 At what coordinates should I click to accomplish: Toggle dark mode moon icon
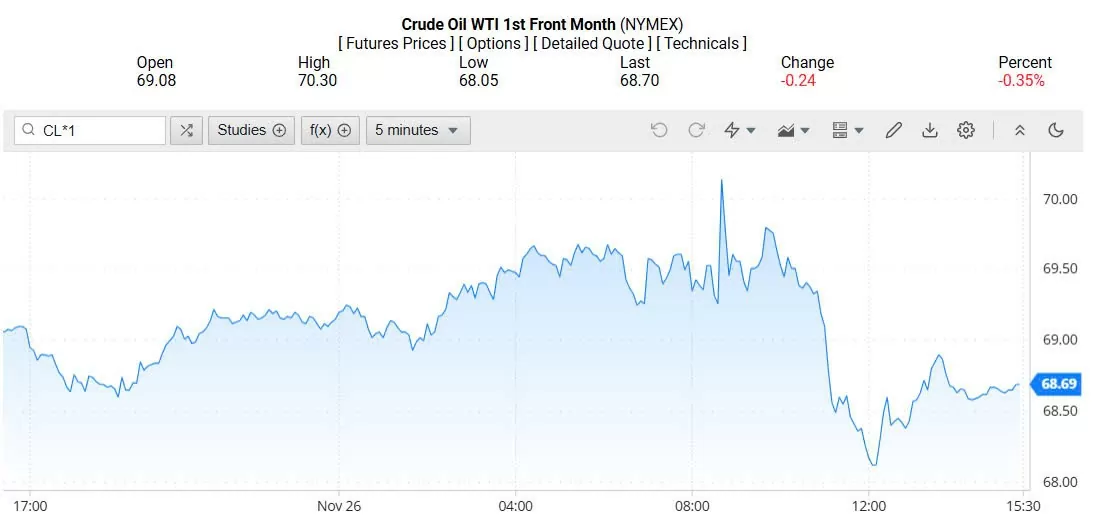click(x=1056, y=130)
